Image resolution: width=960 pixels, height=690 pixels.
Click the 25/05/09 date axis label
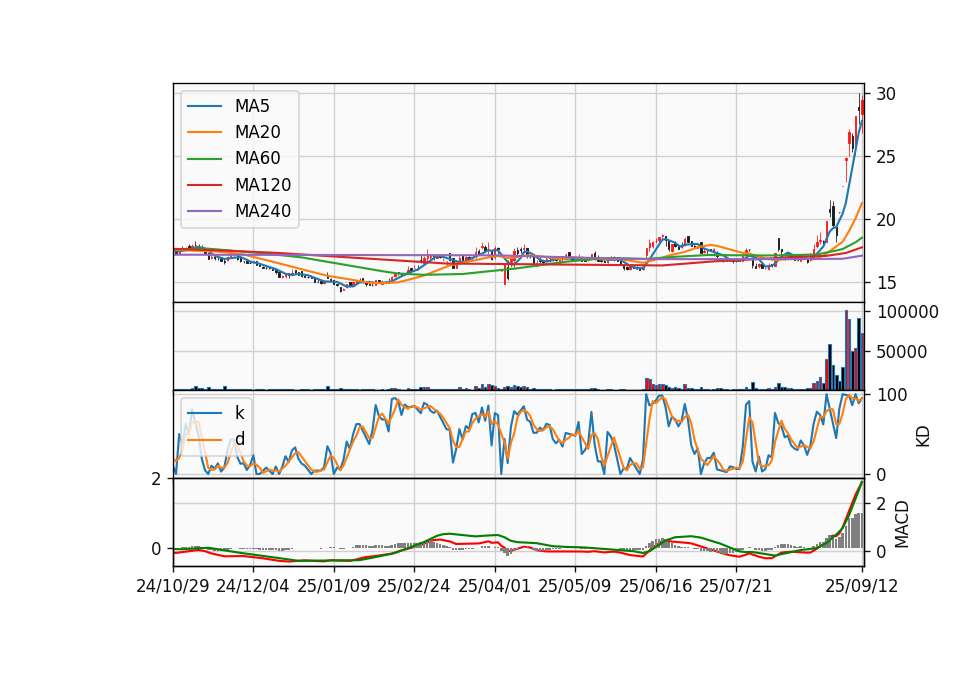click(x=575, y=587)
